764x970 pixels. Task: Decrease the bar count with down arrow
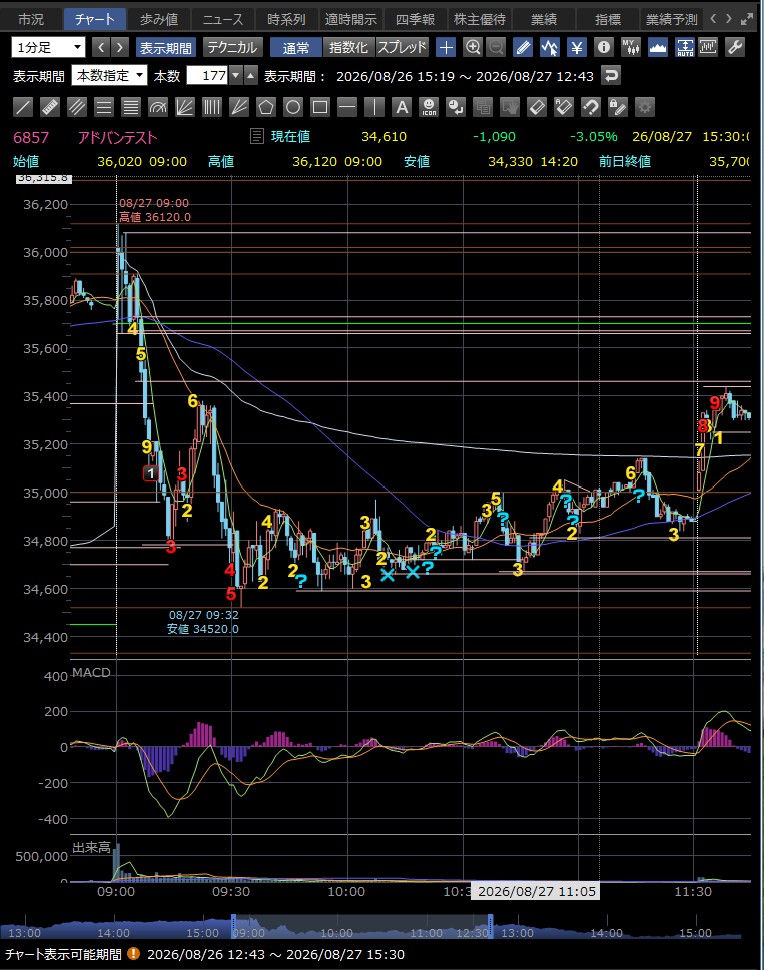point(236,75)
